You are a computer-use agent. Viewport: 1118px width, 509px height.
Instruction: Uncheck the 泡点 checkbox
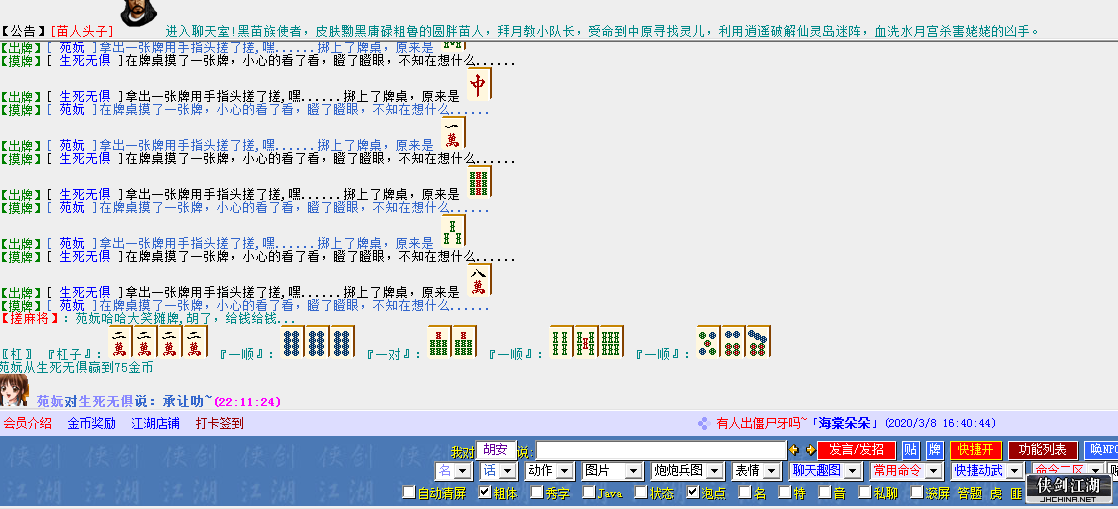(x=692, y=492)
